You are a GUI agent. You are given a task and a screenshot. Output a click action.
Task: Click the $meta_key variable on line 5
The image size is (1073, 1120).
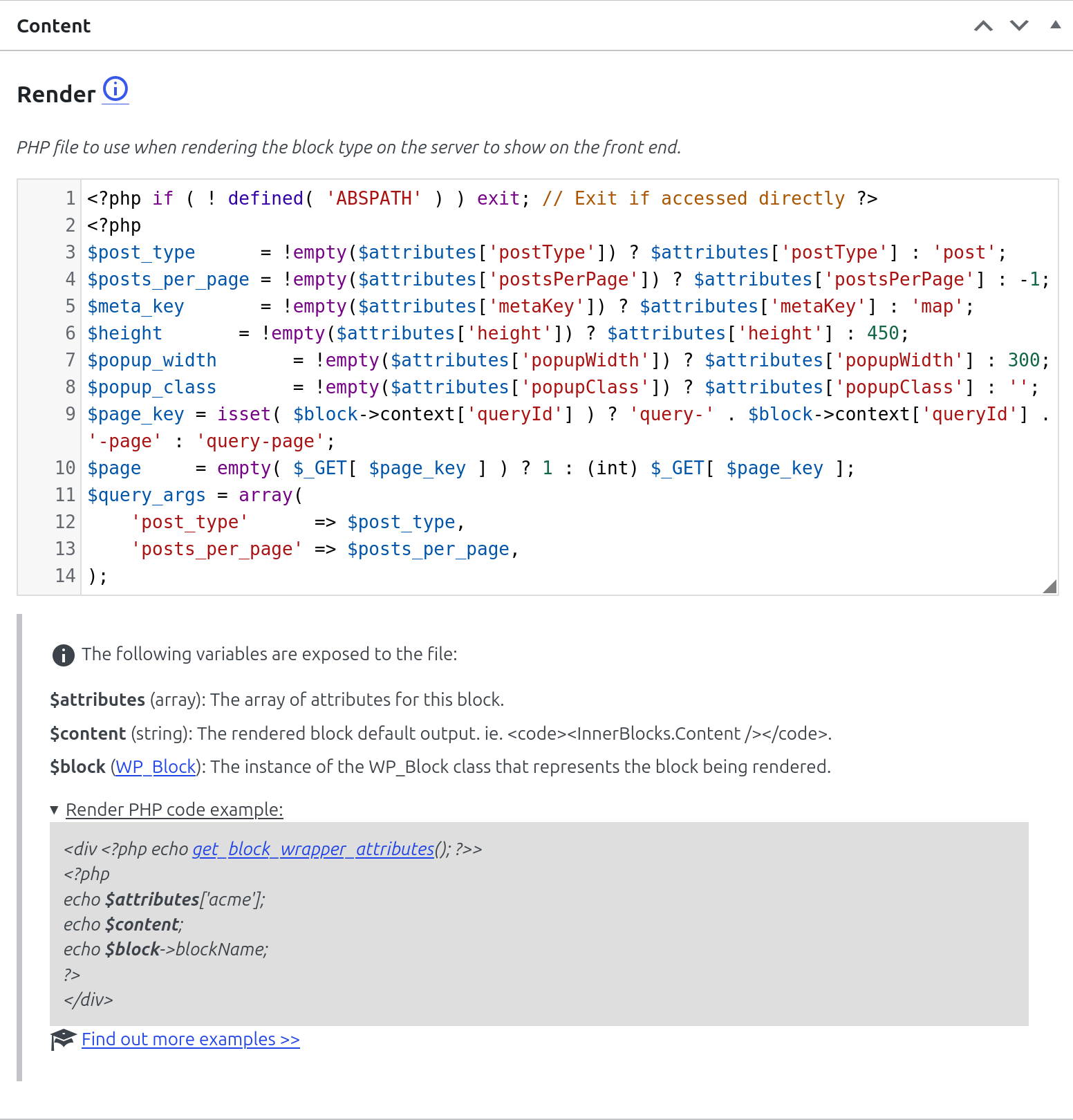[x=136, y=306]
